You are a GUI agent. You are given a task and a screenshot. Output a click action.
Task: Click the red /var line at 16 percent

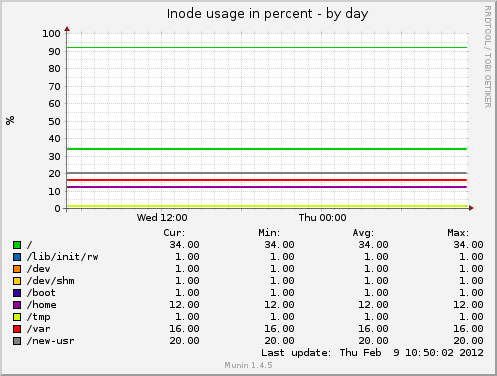267,180
